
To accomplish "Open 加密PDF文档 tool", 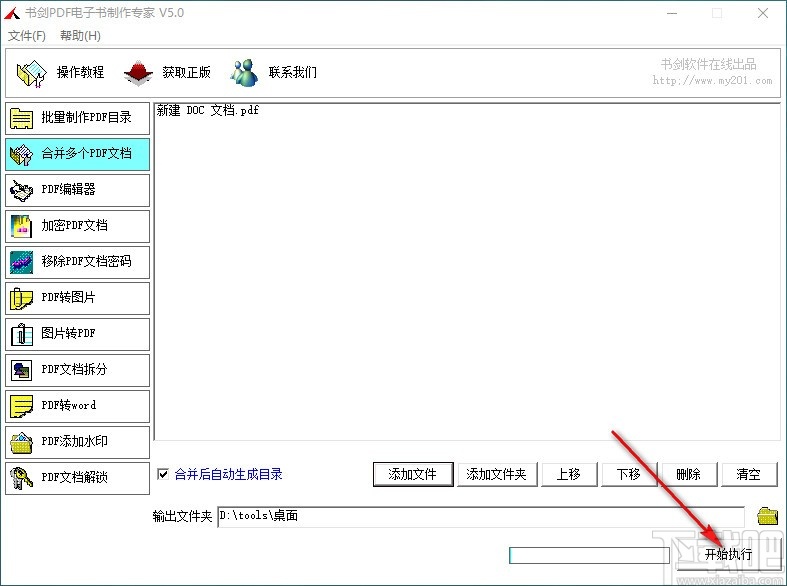I will [x=78, y=226].
